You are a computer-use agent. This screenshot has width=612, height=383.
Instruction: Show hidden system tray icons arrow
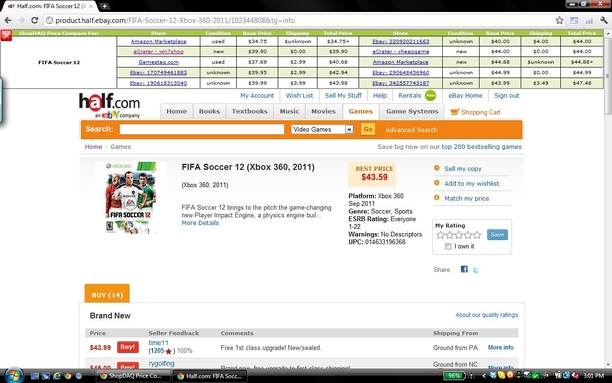pyautogui.click(x=484, y=376)
